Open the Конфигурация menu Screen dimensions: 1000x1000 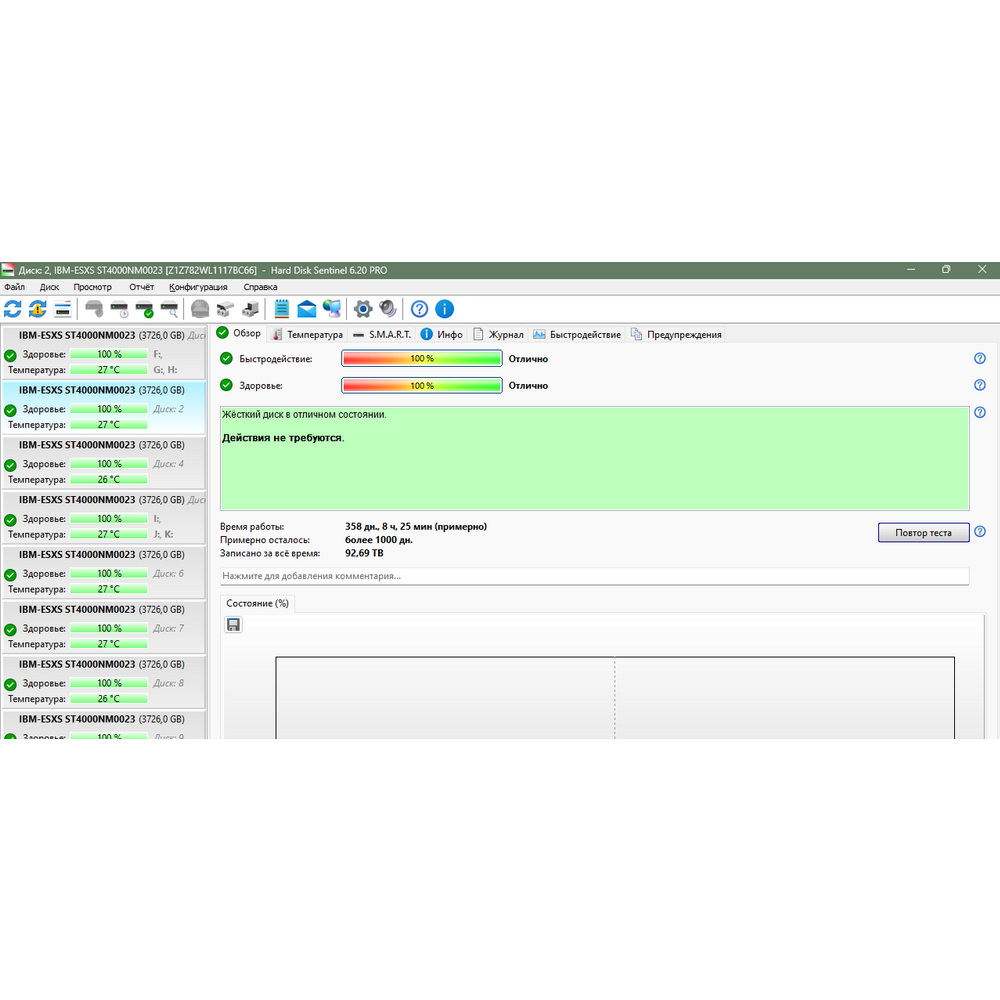(x=198, y=287)
